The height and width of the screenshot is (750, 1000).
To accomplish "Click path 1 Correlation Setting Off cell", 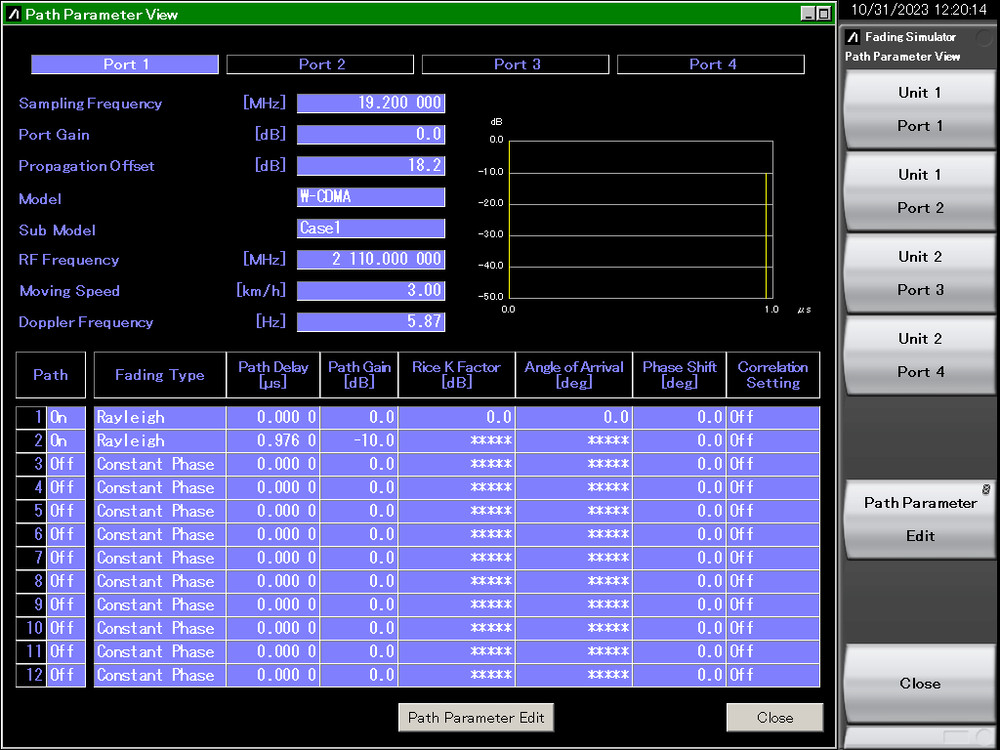I will [774, 418].
